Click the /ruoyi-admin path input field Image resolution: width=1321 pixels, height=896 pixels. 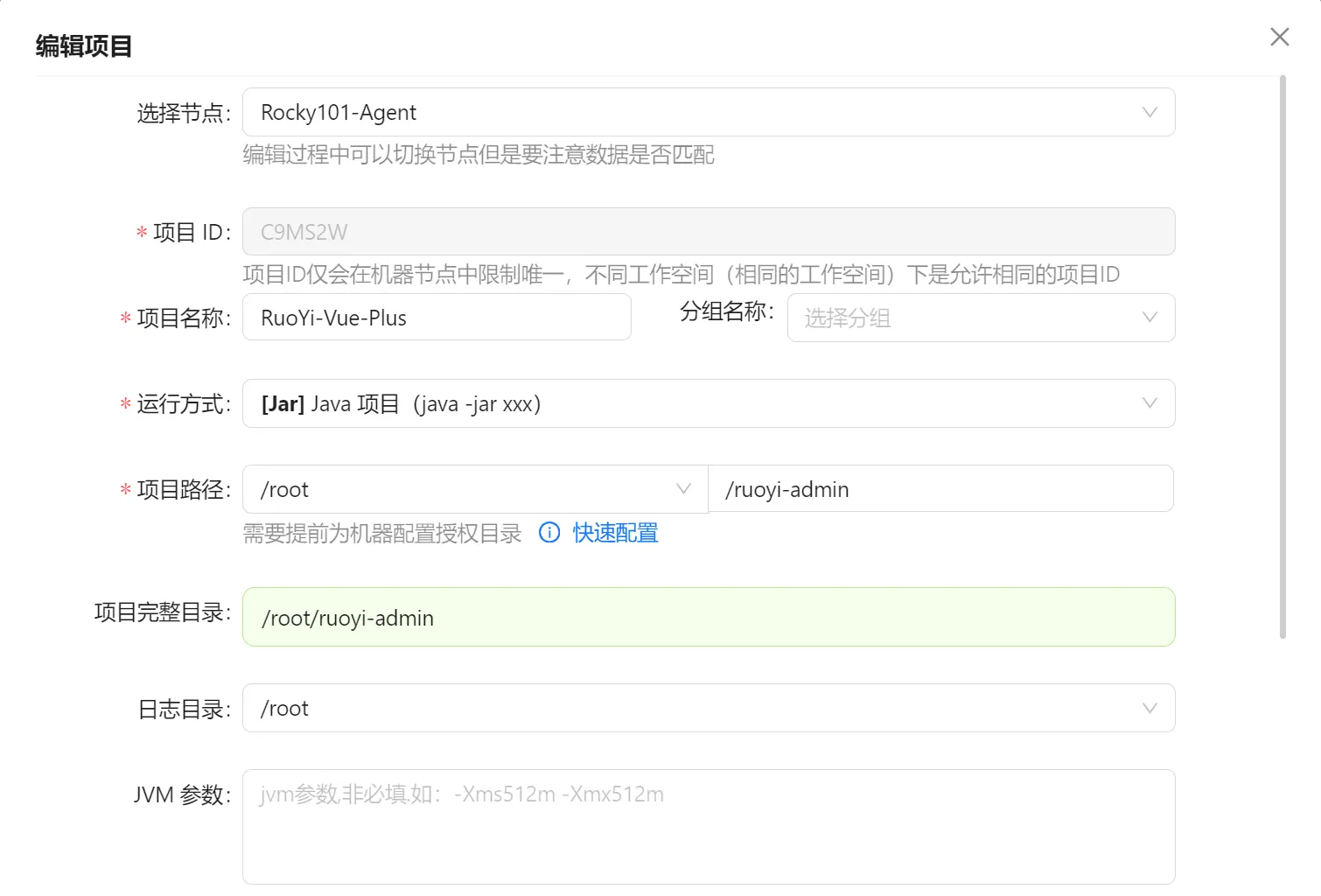click(940, 489)
